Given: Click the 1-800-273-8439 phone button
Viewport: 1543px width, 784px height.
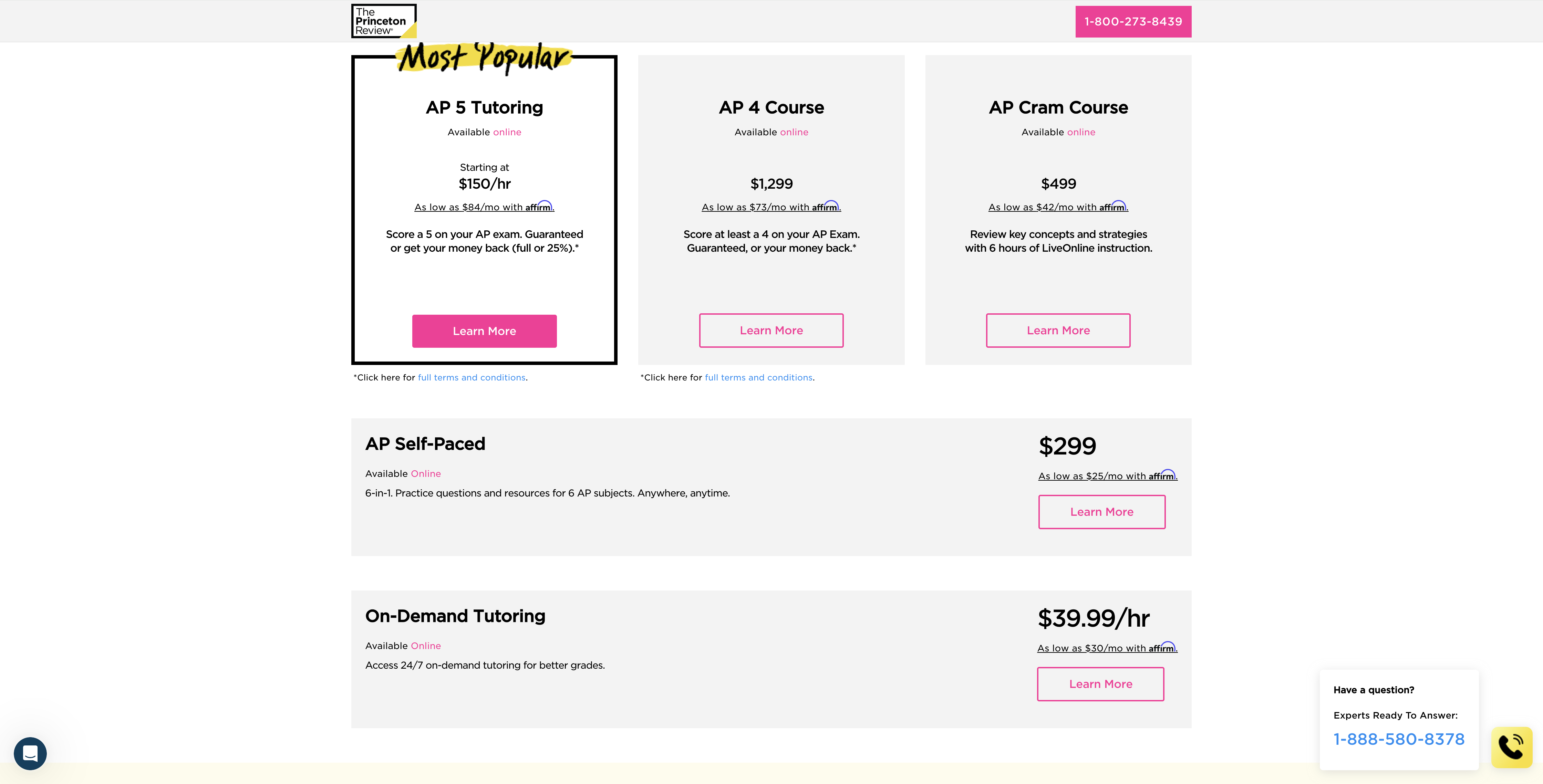Looking at the screenshot, I should point(1133,22).
